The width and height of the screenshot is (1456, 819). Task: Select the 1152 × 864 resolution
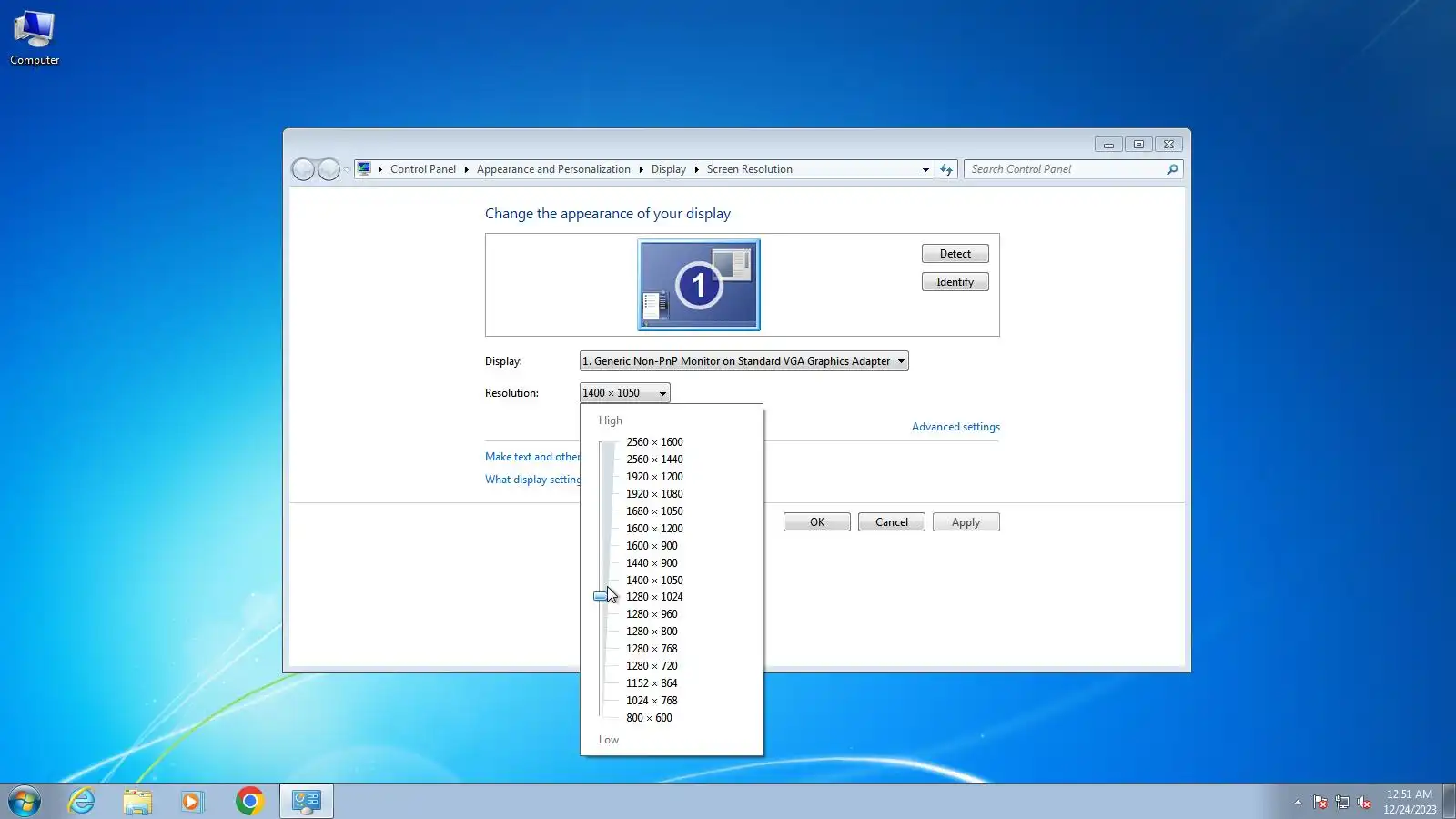point(652,683)
